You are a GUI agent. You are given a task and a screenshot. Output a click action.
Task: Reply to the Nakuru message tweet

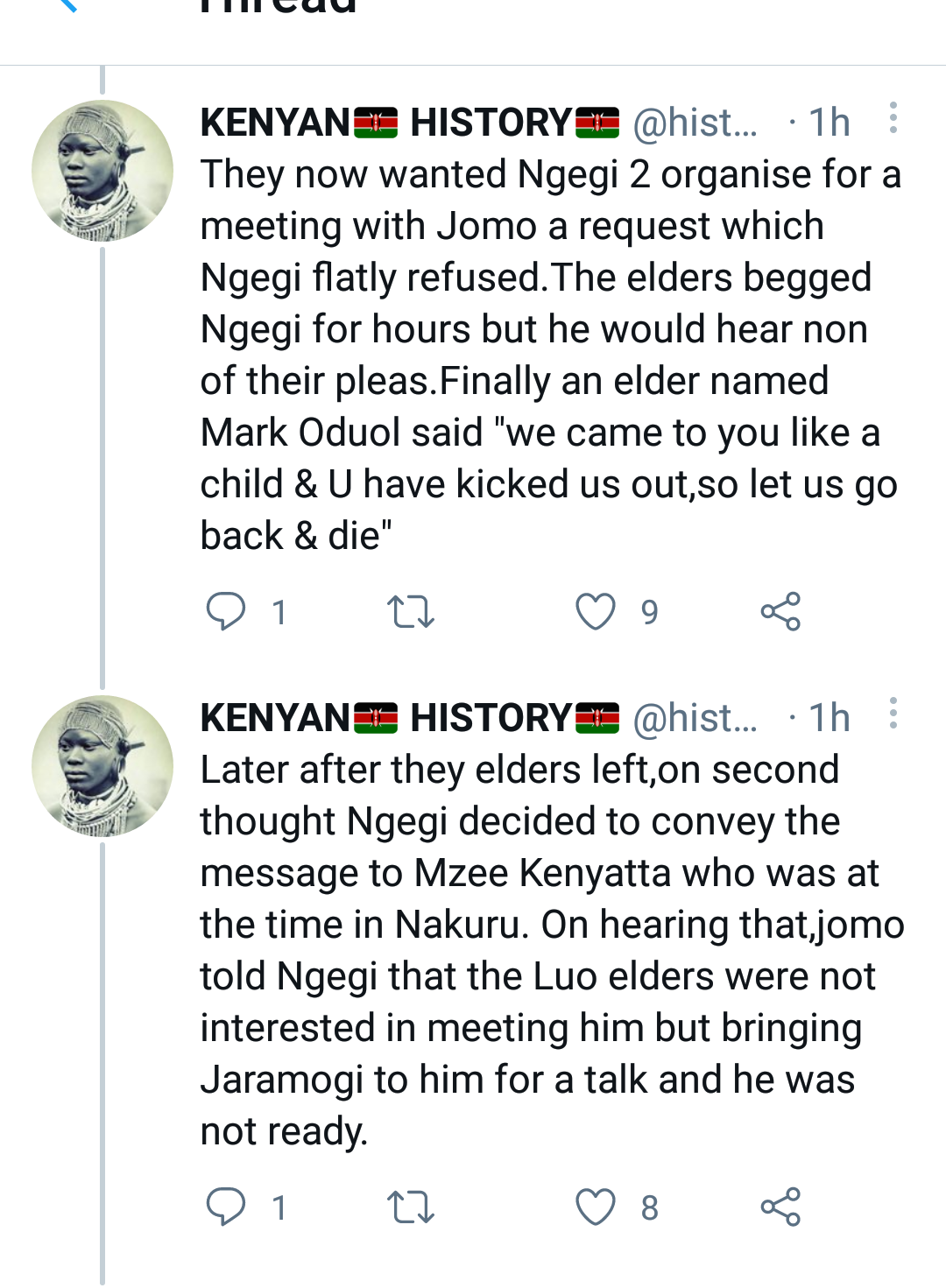pos(226,1207)
